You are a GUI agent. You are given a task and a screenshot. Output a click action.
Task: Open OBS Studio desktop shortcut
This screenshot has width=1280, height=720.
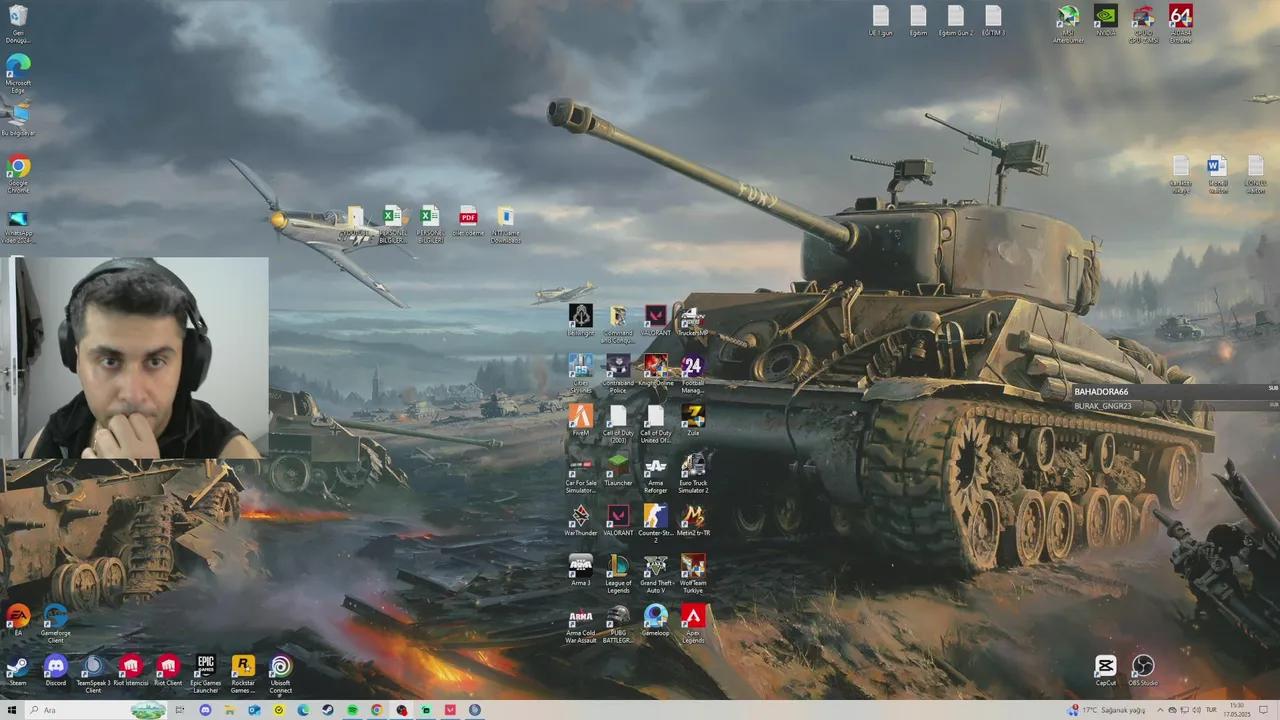tap(1143, 671)
